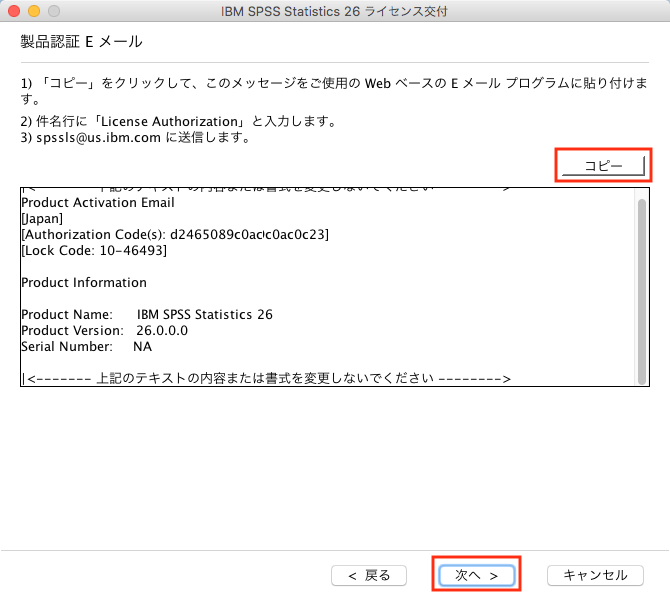Click the 上記のテキスト notice line at bottom

[x=266, y=379]
